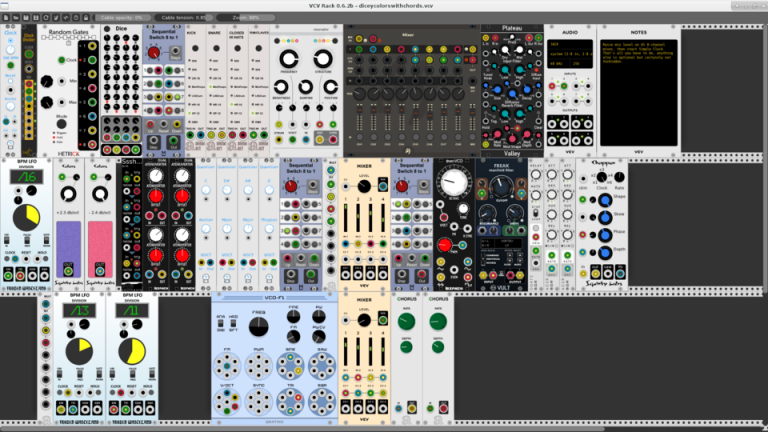Screen dimensions: 768x432
Task: Click the Chopper Depth blue knob
Action: tap(605, 252)
